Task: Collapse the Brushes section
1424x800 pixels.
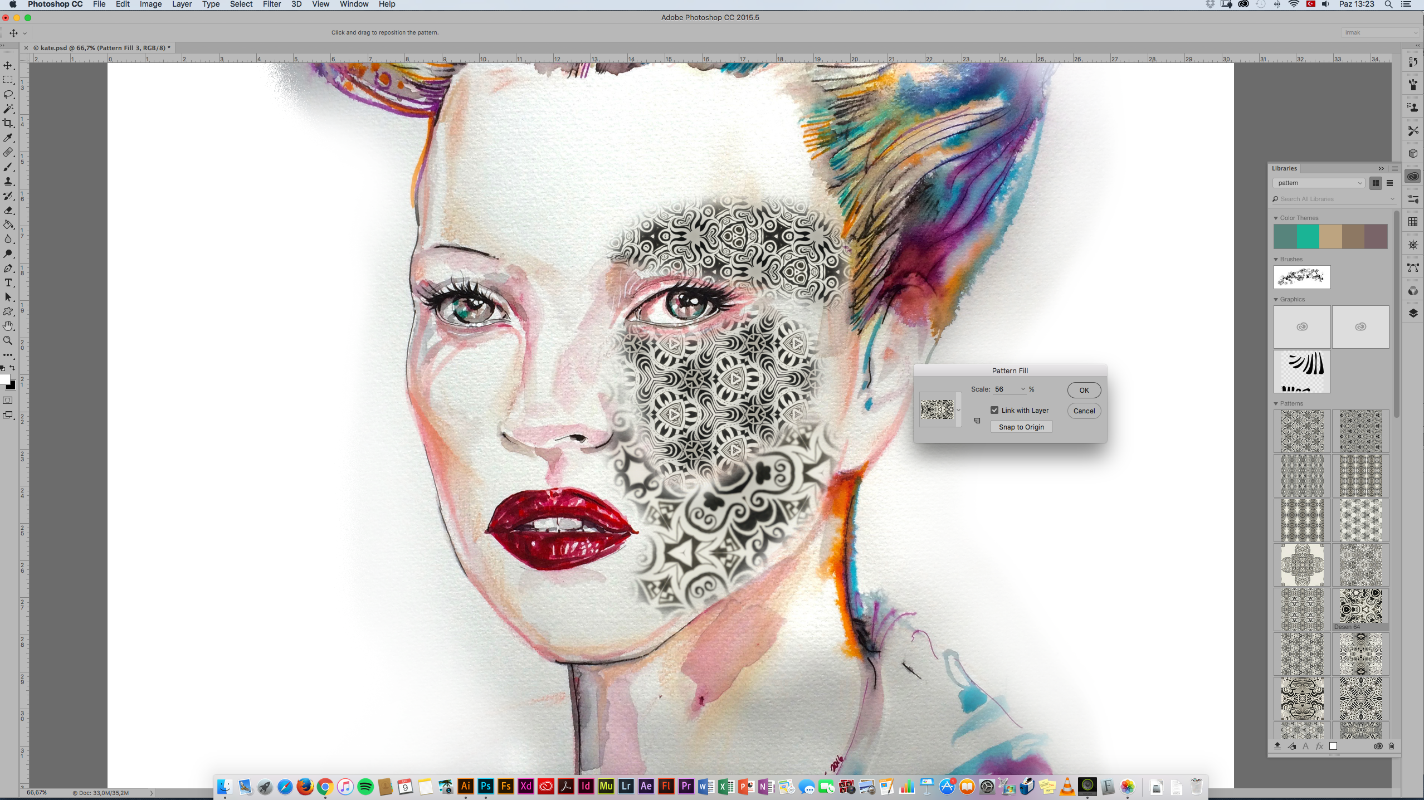Action: 1276,259
